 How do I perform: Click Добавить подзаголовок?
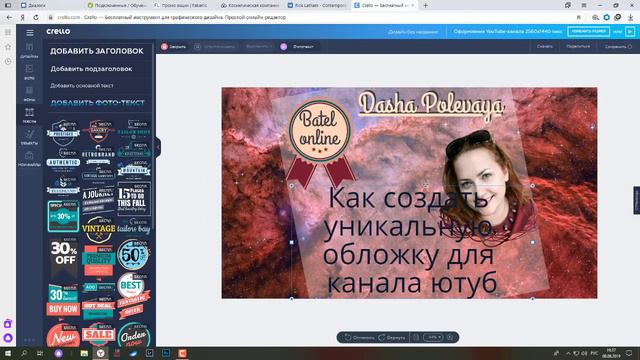91,69
